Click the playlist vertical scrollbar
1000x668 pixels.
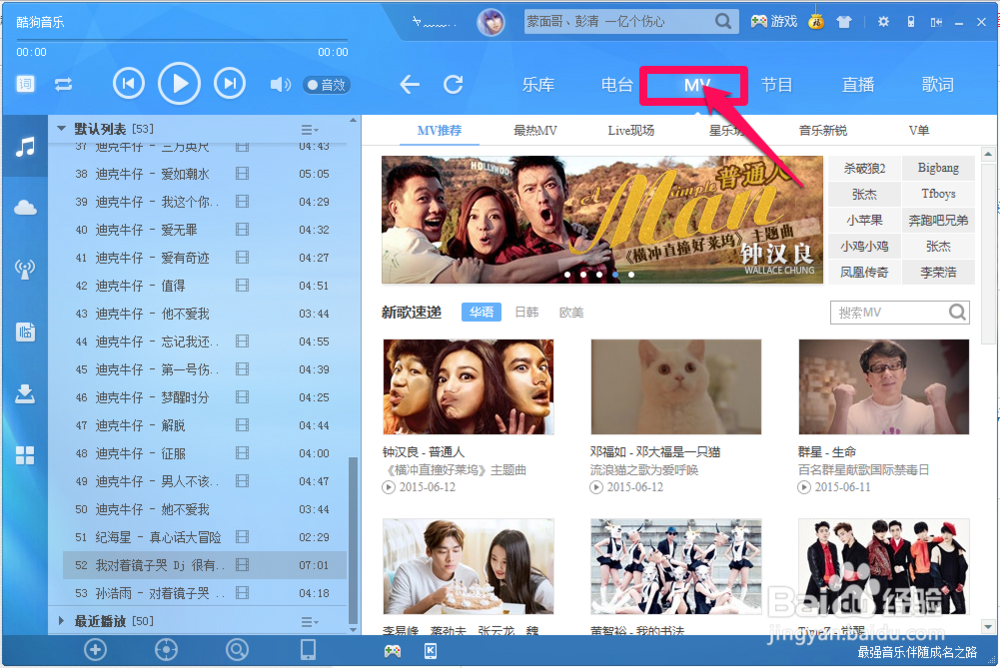353,540
